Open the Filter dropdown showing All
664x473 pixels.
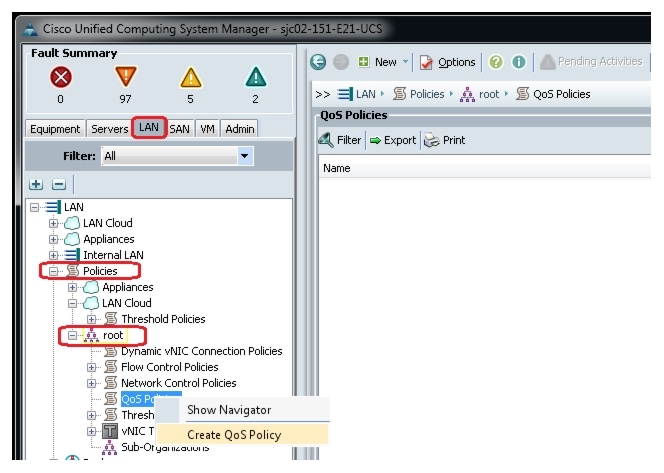pos(177,156)
